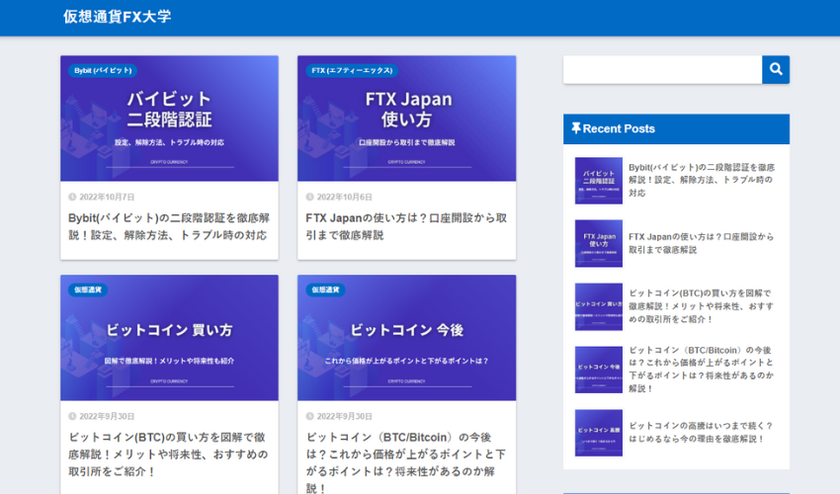Open article ビットコイン（BTC/Bitcoin）の今後は title in main grid
This screenshot has height=494, width=840.
pyautogui.click(x=406, y=462)
